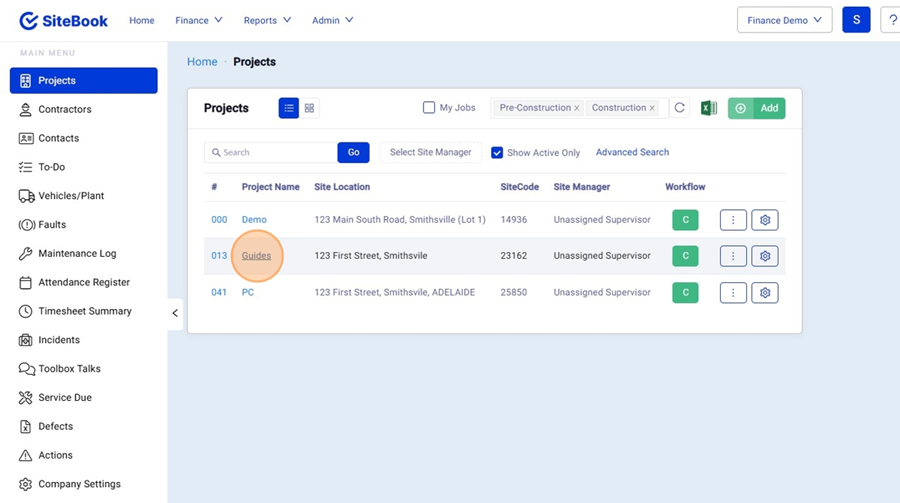900x503 pixels.
Task: Click the green Add project button
Action: 757,108
